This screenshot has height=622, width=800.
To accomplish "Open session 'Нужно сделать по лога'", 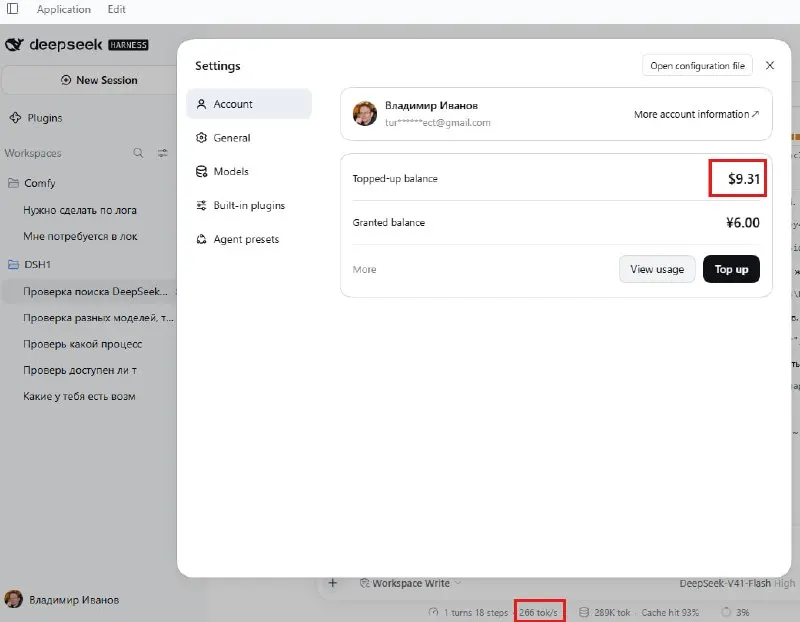I will 80,210.
